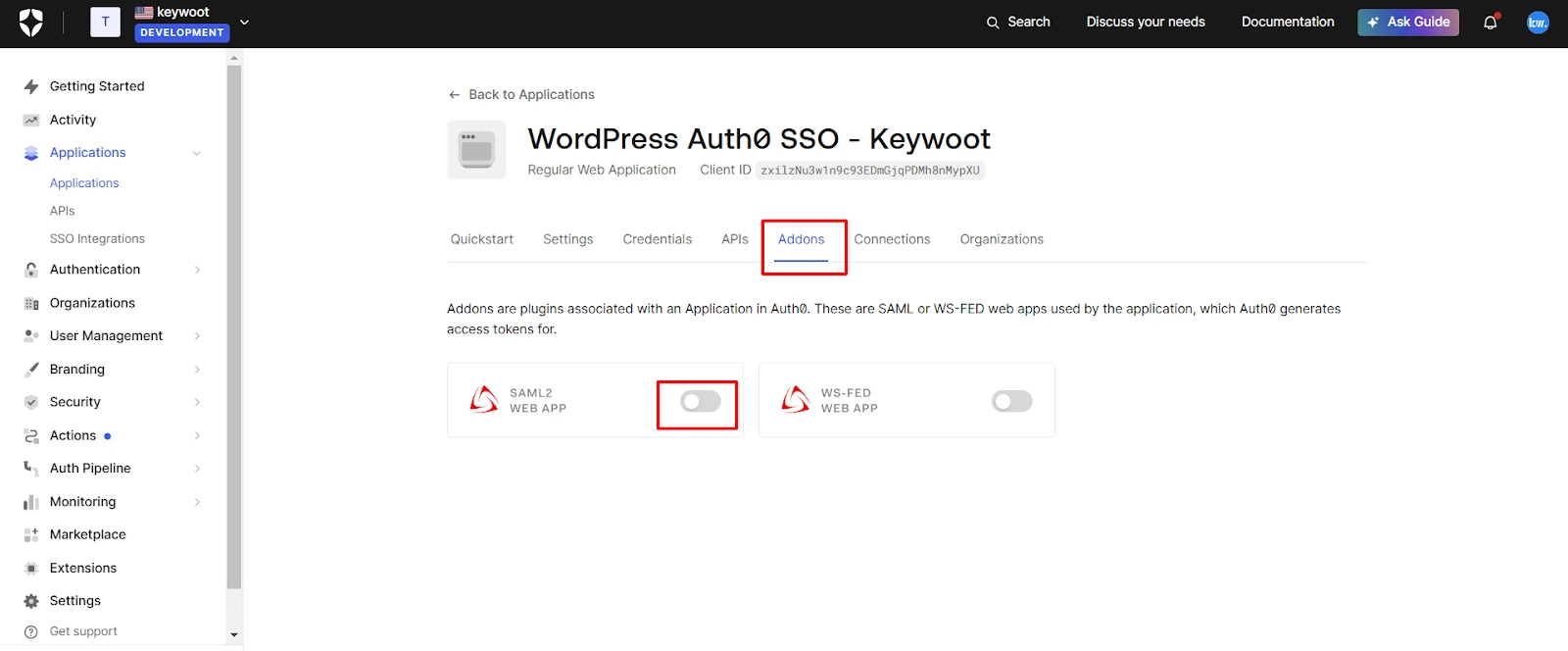Screen dimensions: 1568x651
Task: Expand the Actions section chevron
Action: [x=197, y=435]
